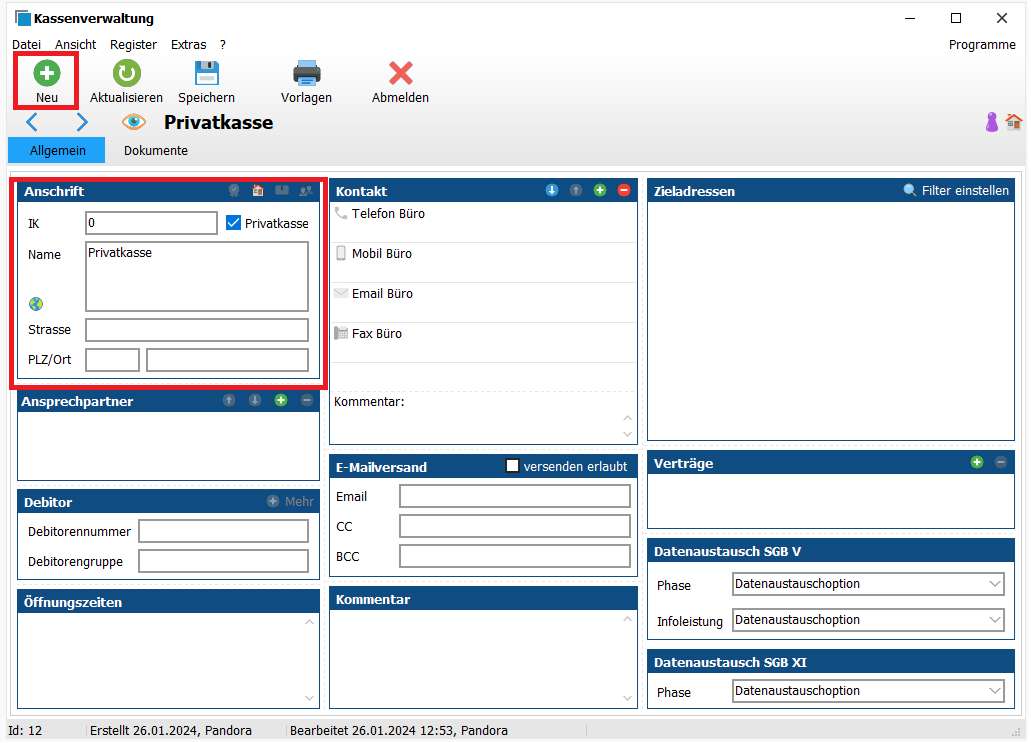This screenshot has width=1031, height=743.
Task: Refresh data with the Aktualisieren icon
Action: [x=126, y=73]
